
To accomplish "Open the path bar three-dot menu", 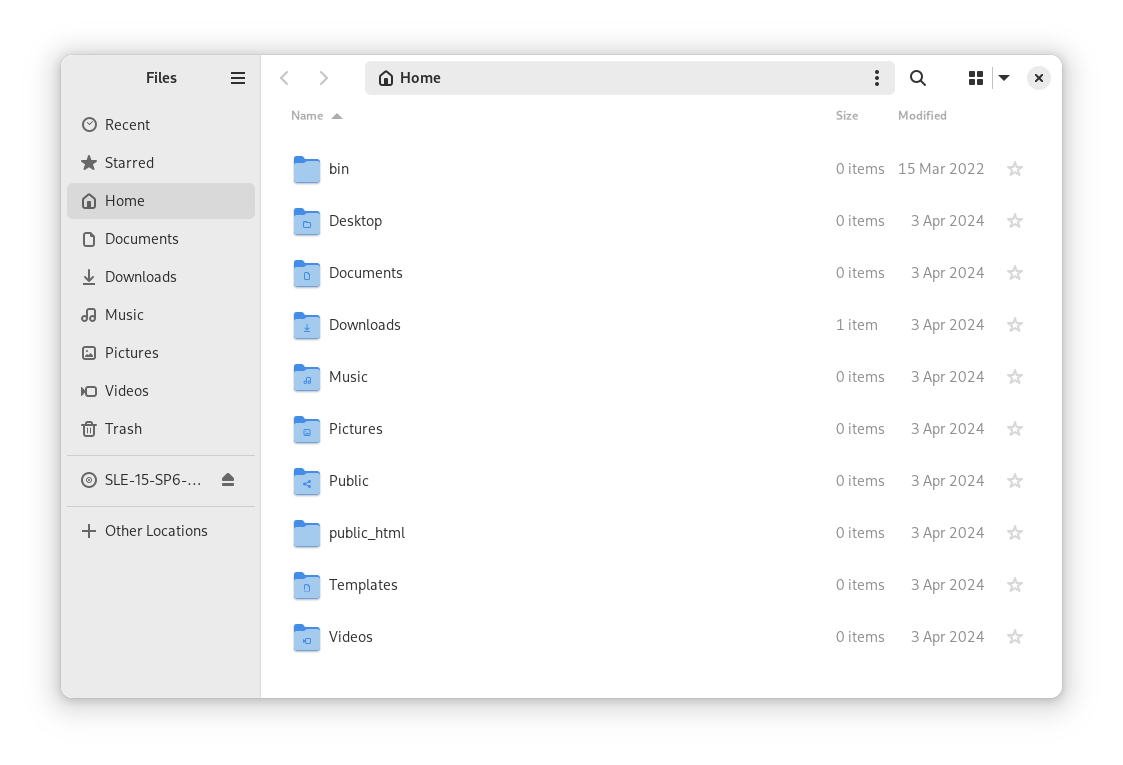I will click(x=876, y=78).
